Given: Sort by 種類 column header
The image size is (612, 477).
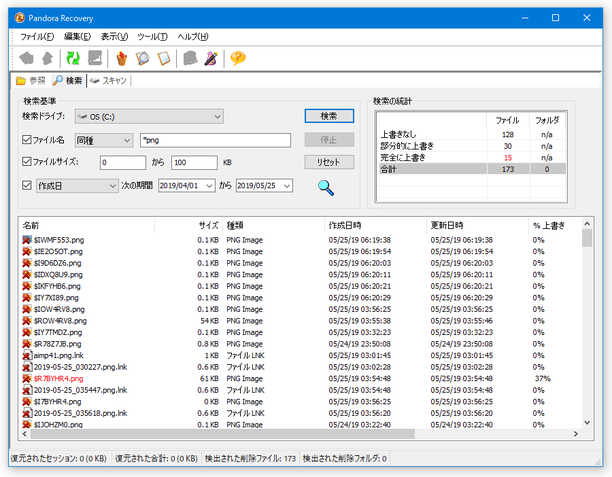Looking at the screenshot, I should [274, 225].
